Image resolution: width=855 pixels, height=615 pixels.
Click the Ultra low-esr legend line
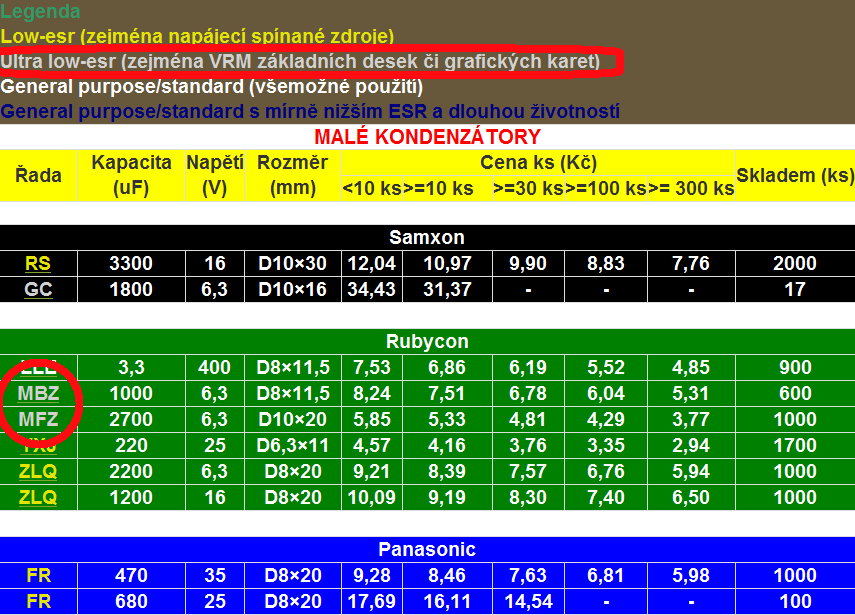[x=300, y=62]
